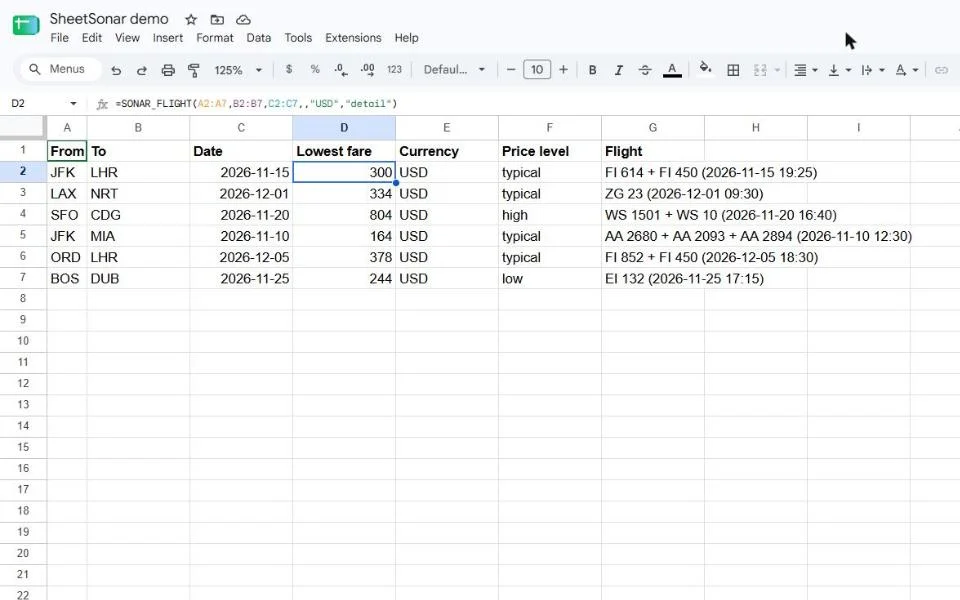This screenshot has width=960, height=600.
Task: Check cloud save status icon
Action: (x=243, y=20)
